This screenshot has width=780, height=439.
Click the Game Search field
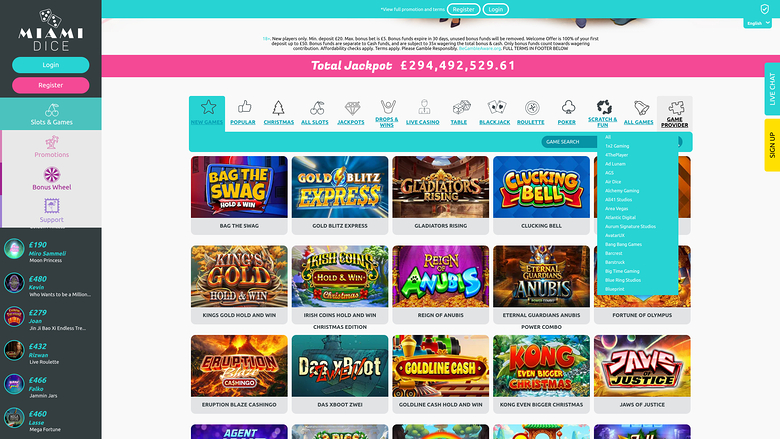coord(569,142)
